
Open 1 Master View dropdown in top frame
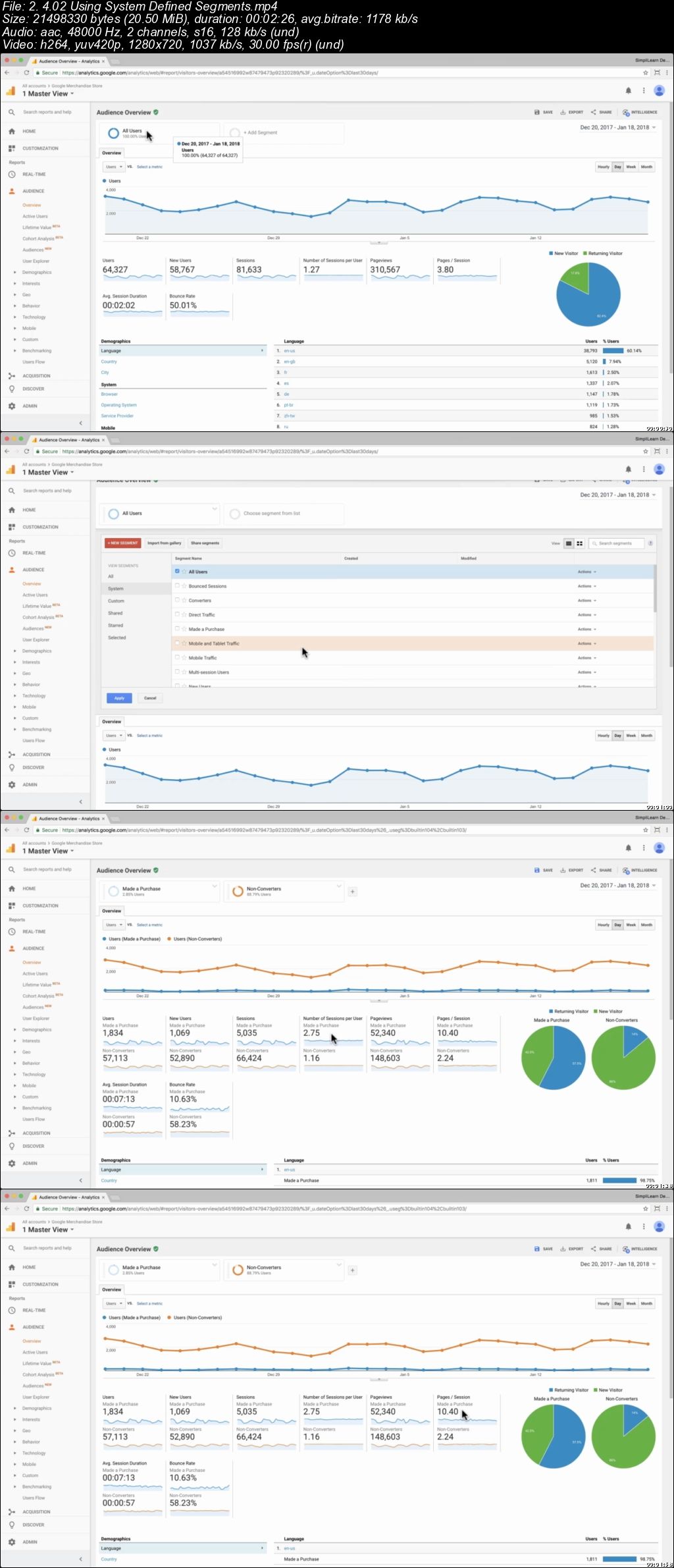[48, 94]
